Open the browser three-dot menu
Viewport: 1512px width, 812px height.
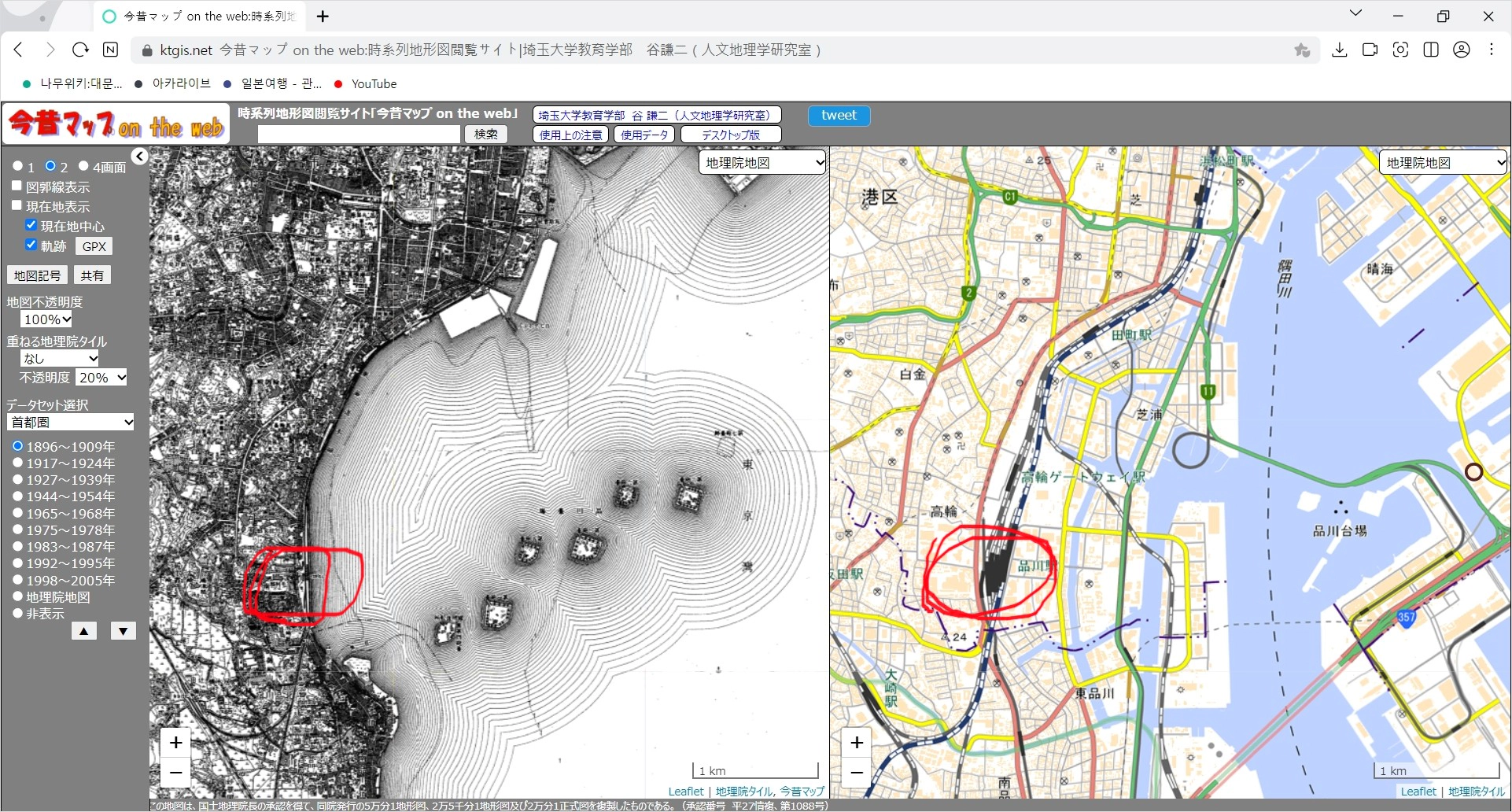tap(1492, 50)
